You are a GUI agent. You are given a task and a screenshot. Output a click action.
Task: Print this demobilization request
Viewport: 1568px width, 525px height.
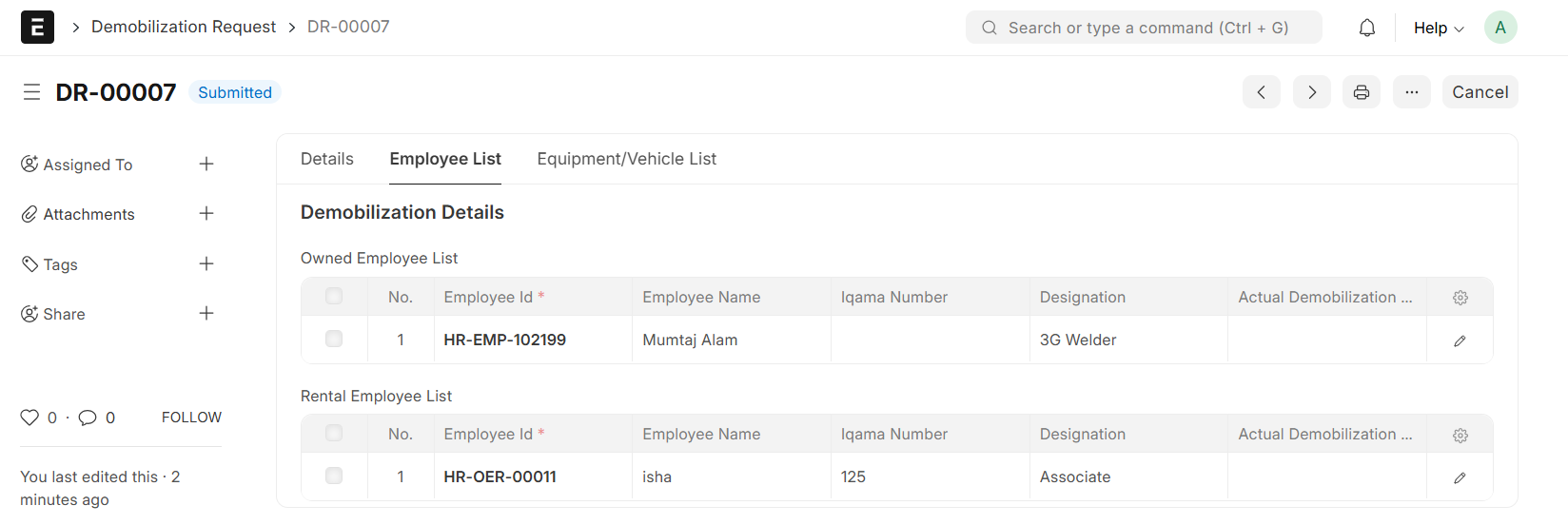[1362, 92]
